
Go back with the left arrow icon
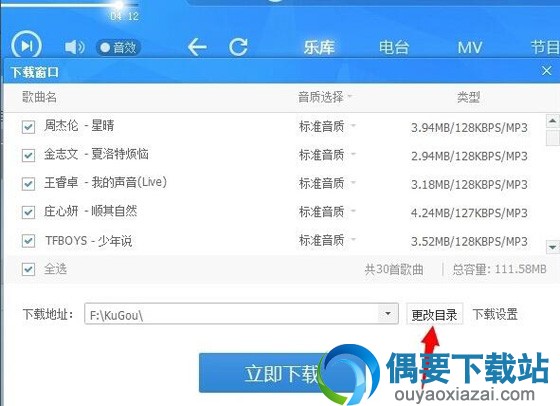[x=197, y=47]
